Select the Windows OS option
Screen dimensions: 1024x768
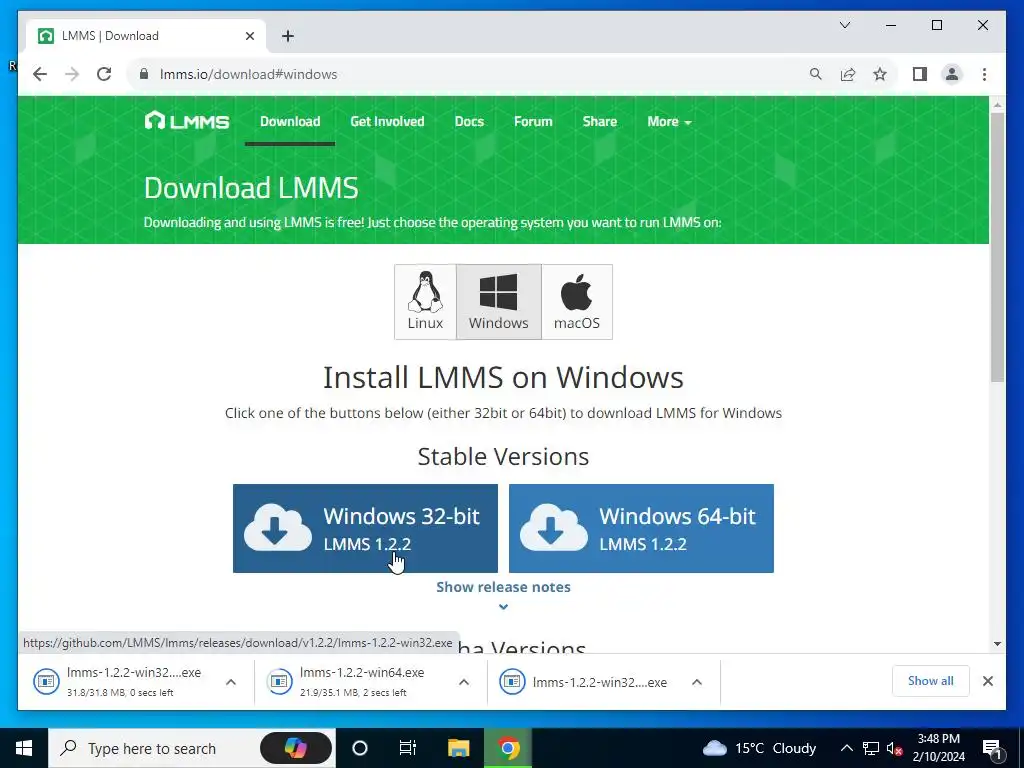click(498, 302)
